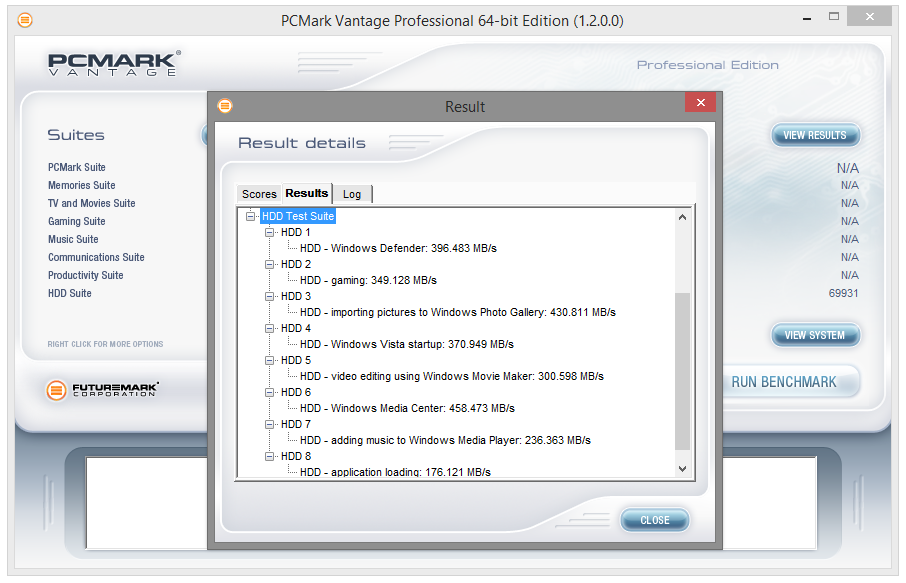Select the HDD 8 tree item
The image size is (906, 583).
coord(295,456)
